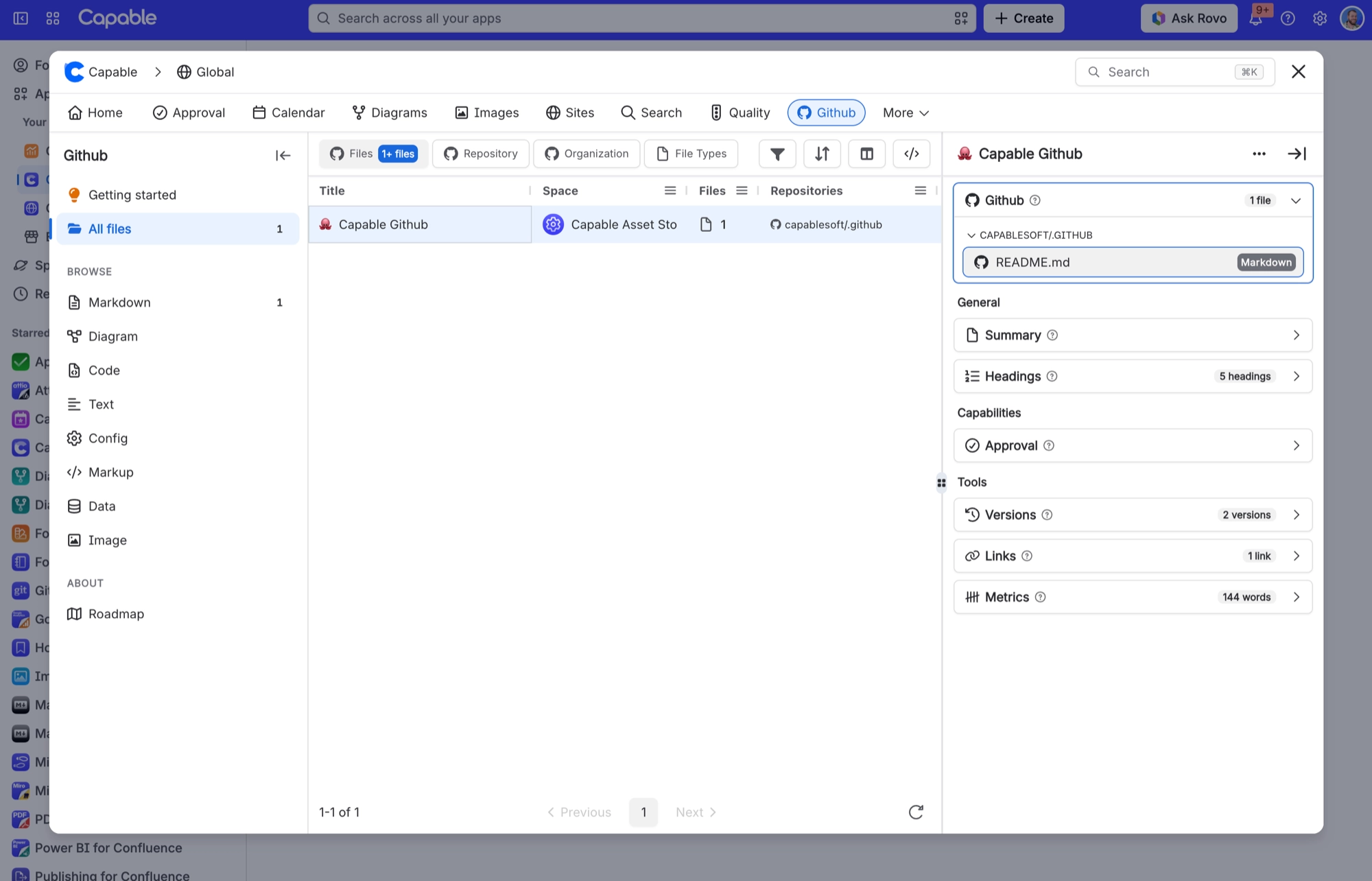This screenshot has width=1372, height=881.
Task: Collapse the Github 1 file section
Action: (1296, 200)
